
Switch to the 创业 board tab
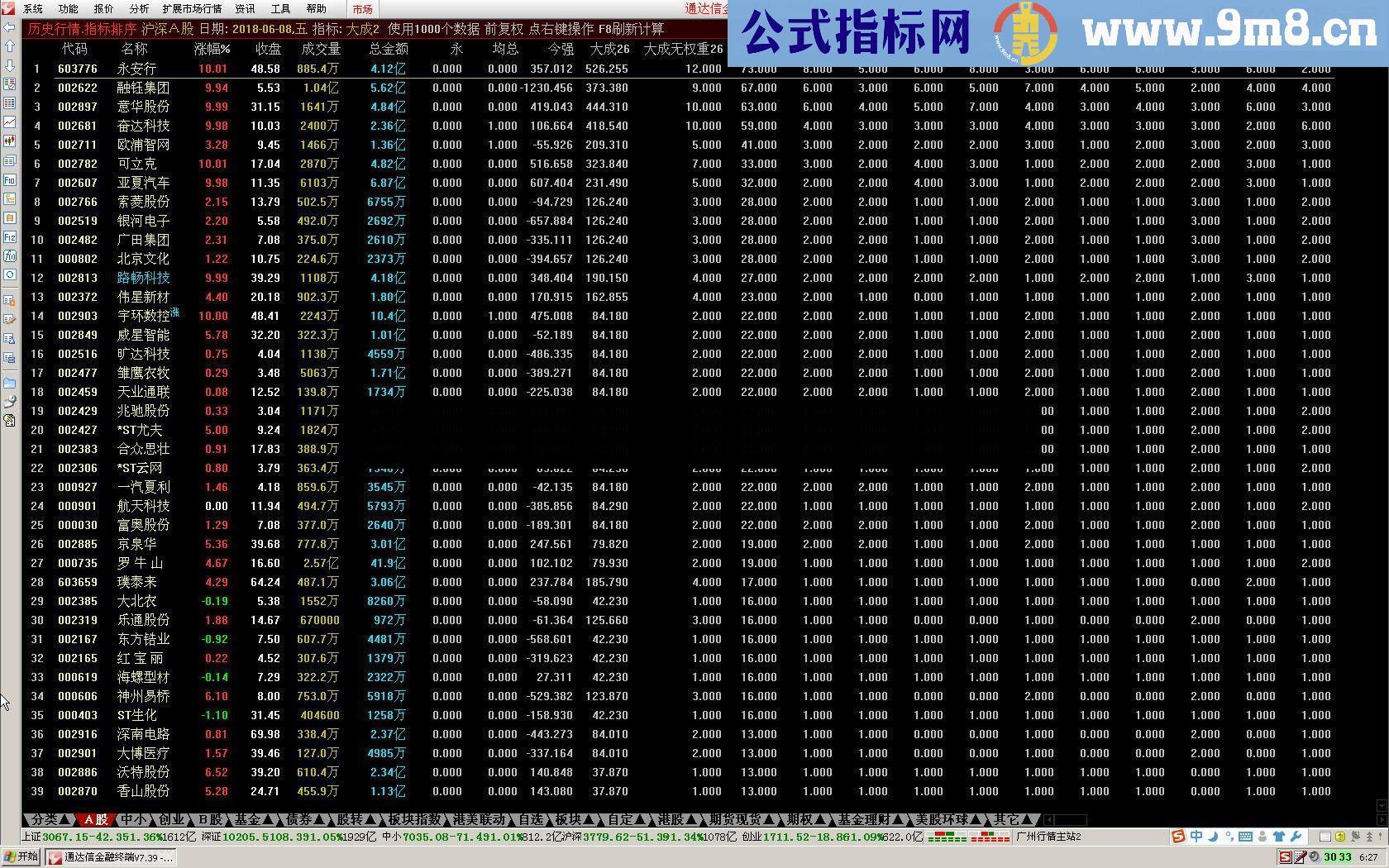(171, 819)
